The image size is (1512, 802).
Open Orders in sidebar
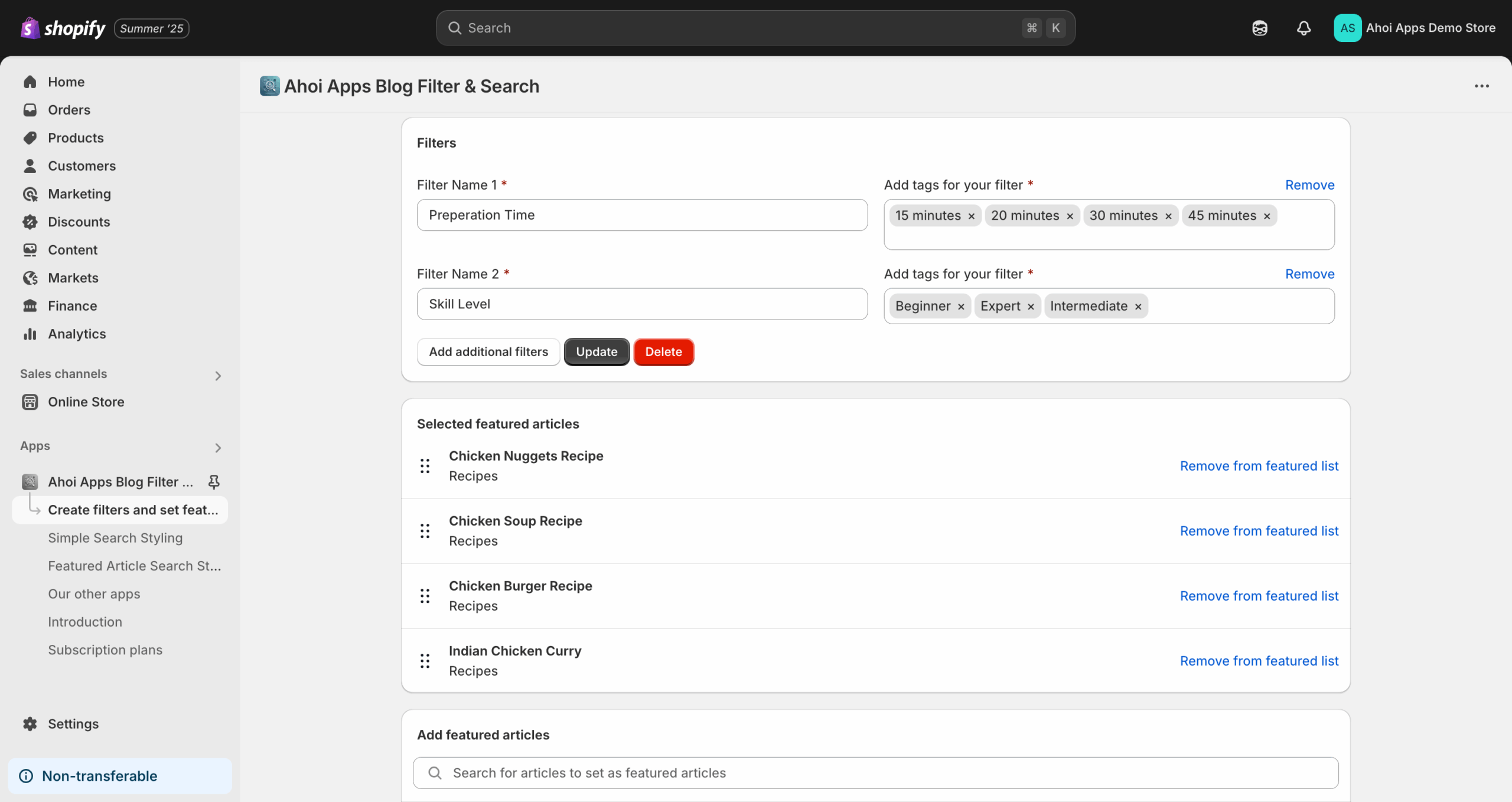coord(120,110)
